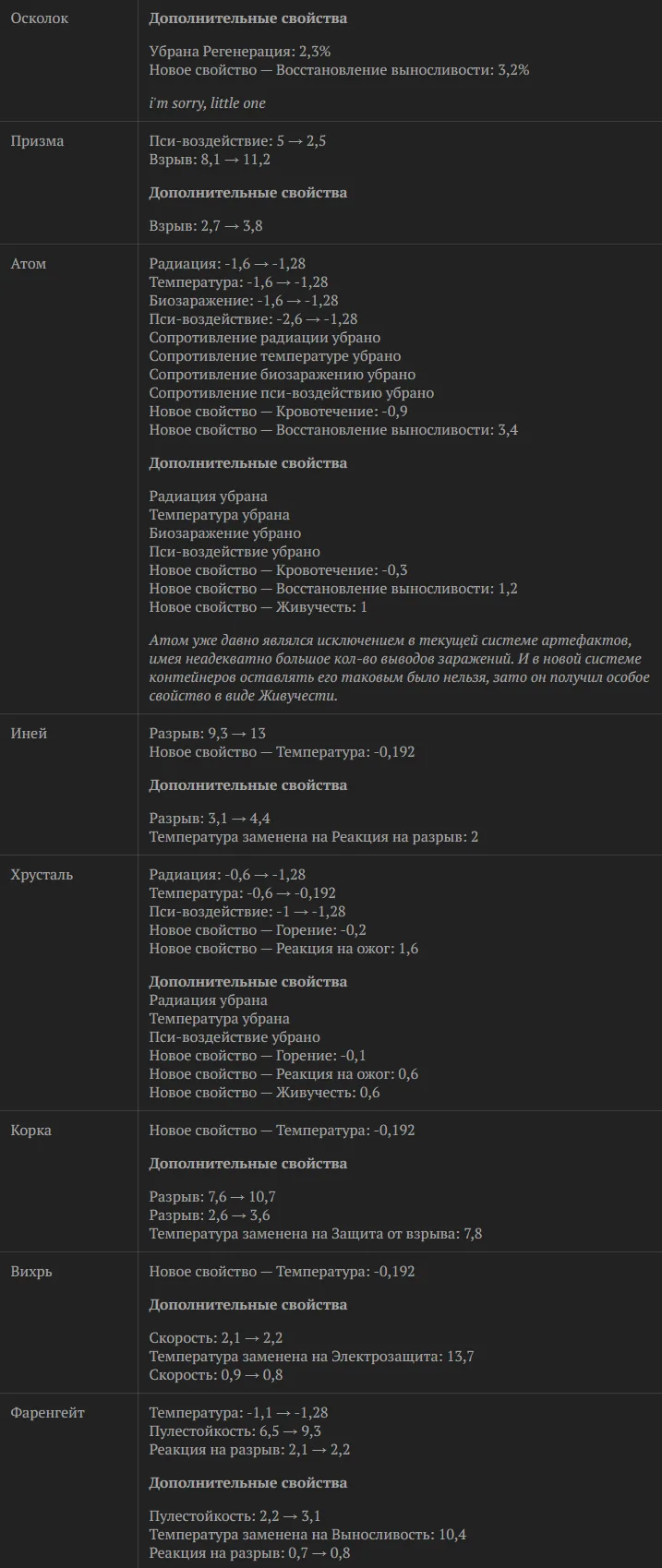Select the Вихрь artifact name
Viewport: 662px width, 1568px height.
[x=31, y=1272]
